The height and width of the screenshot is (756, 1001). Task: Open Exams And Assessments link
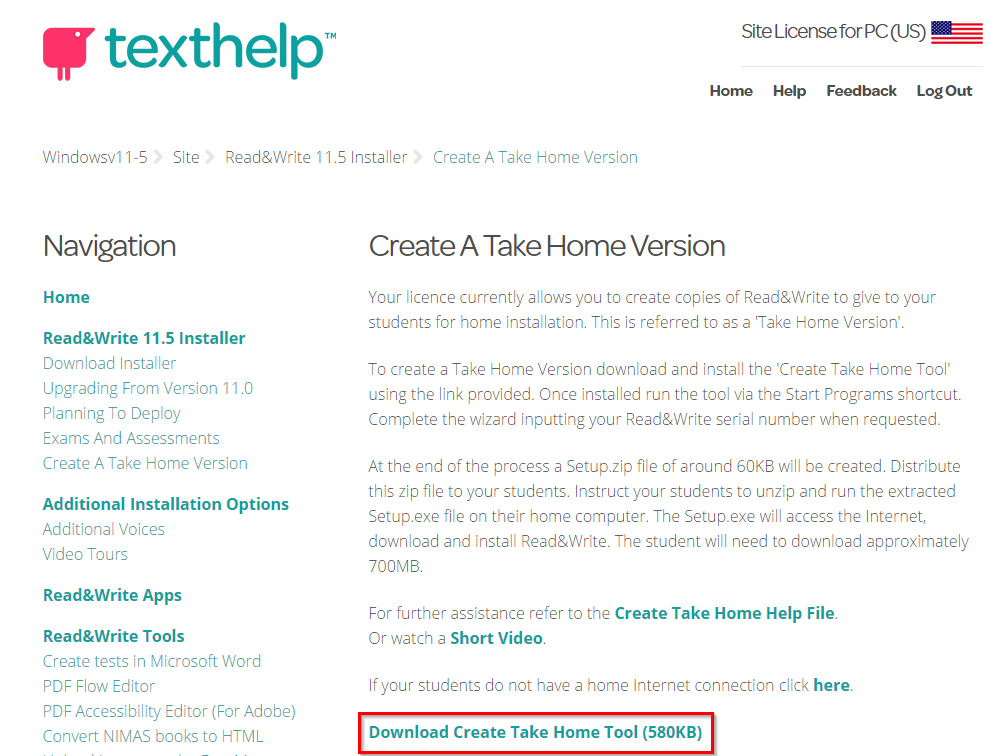(131, 438)
